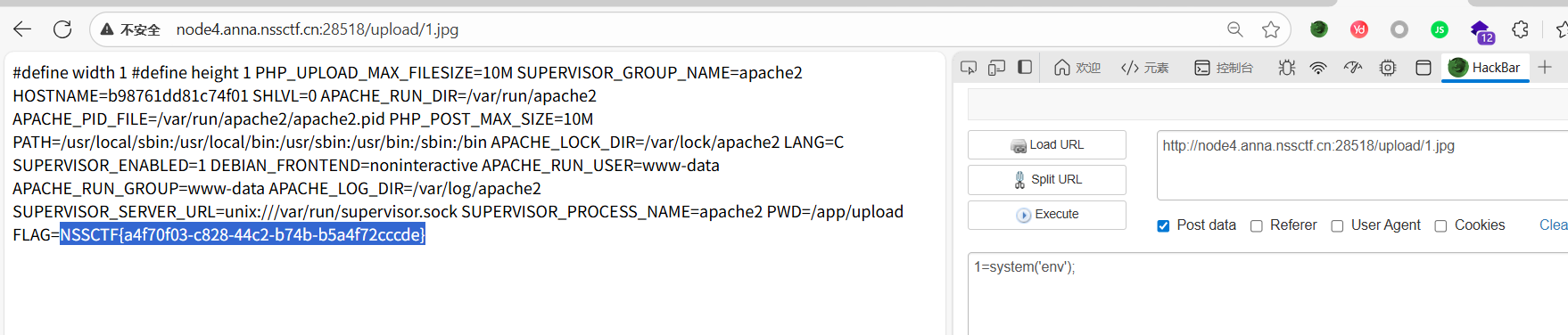Viewport: 1568px width, 335px height.
Task: Click the Load URL button
Action: pyautogui.click(x=1047, y=144)
